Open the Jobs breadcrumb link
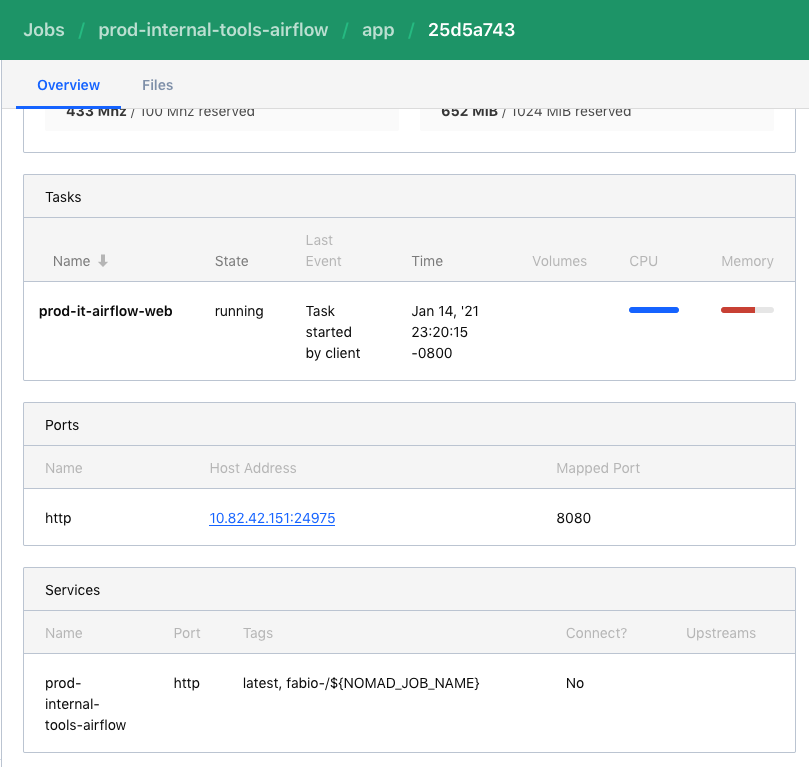Viewport: 809px width, 767px height. click(44, 30)
